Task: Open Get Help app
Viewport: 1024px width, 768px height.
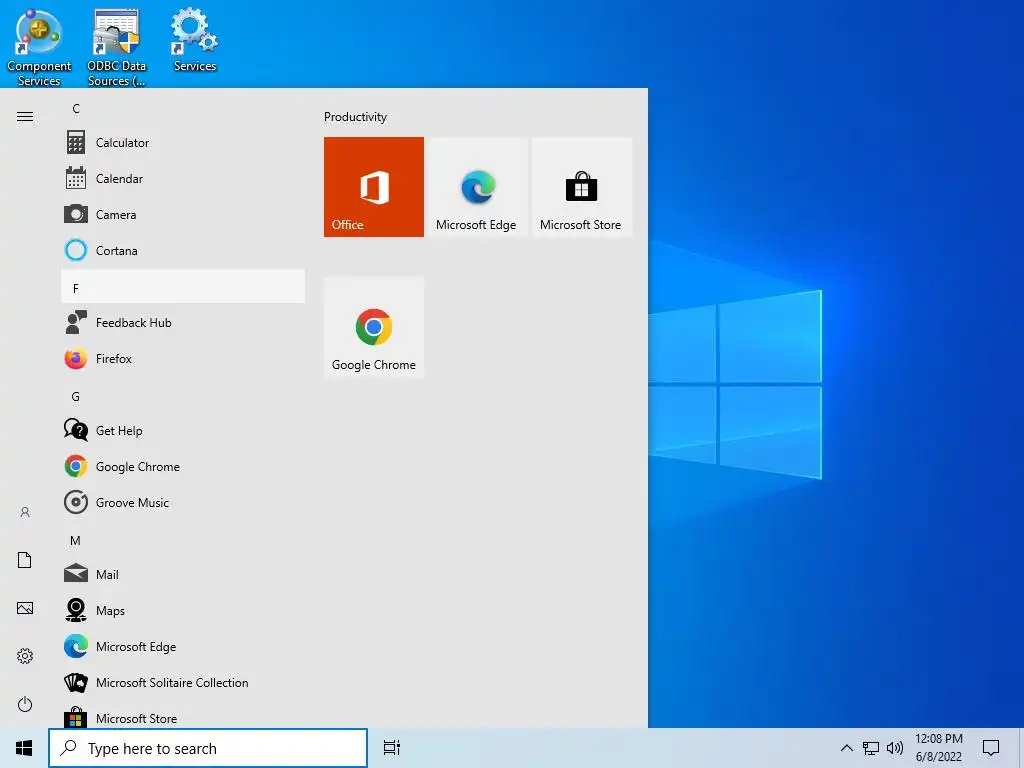Action: (x=183, y=430)
